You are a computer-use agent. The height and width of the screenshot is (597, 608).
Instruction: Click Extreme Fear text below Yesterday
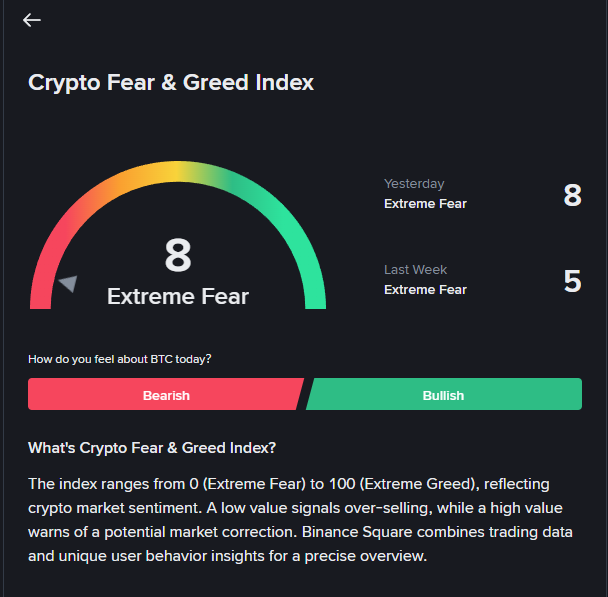425,204
